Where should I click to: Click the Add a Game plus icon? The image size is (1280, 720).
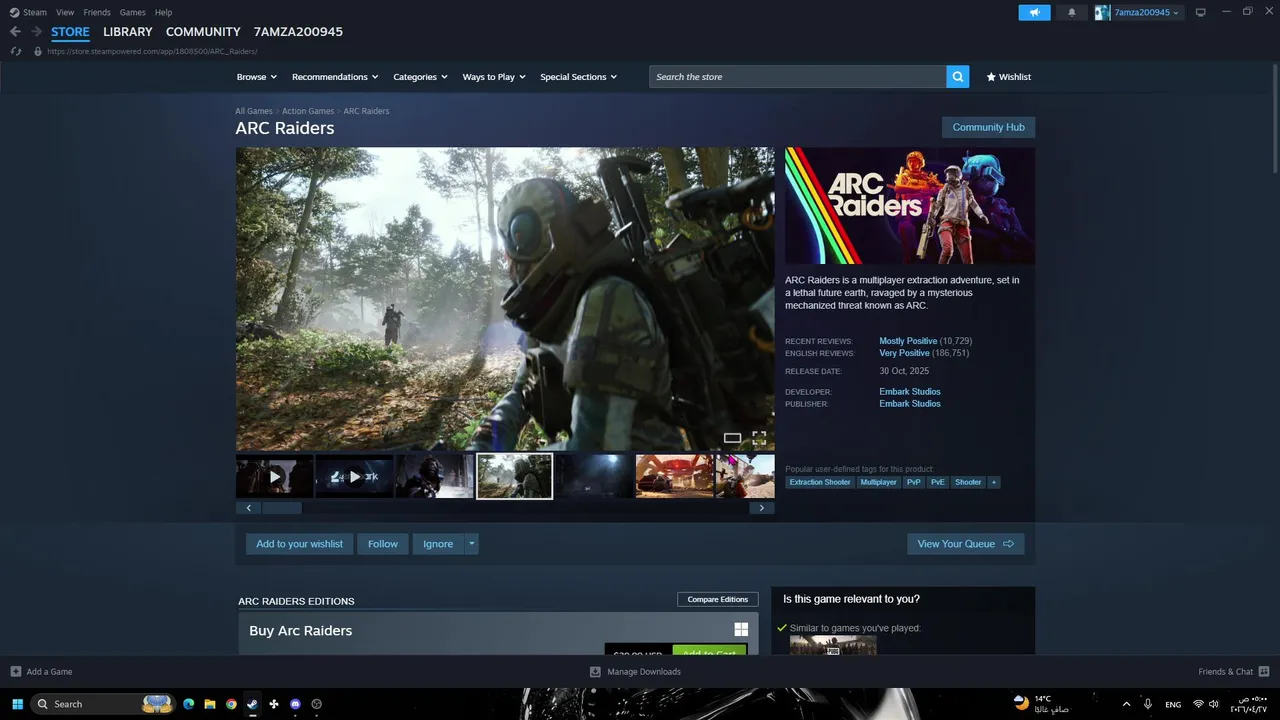[15, 671]
